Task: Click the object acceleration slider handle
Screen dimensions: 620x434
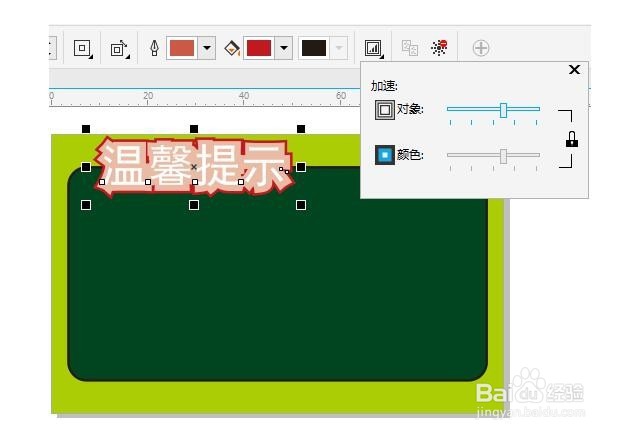Action: pos(503,110)
